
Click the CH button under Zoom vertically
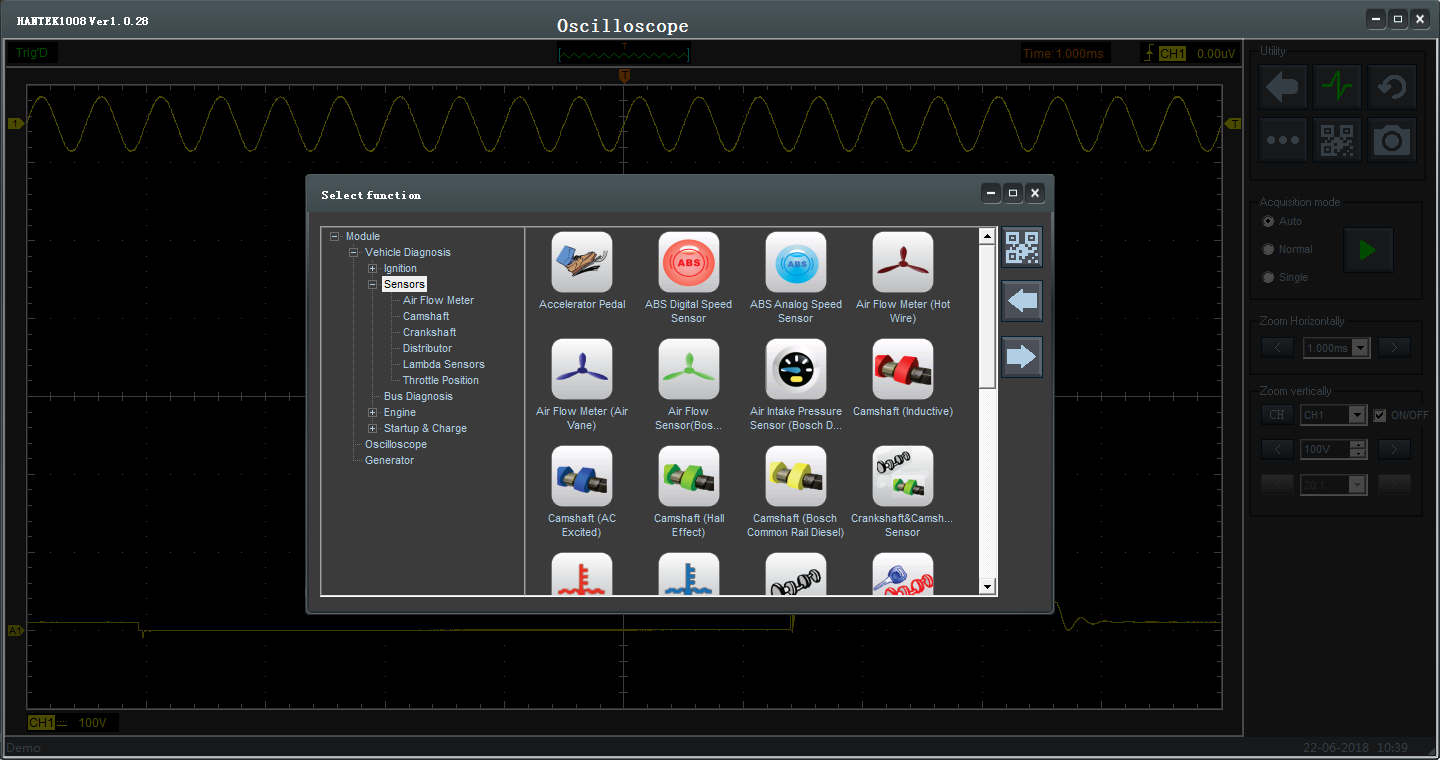[1277, 415]
